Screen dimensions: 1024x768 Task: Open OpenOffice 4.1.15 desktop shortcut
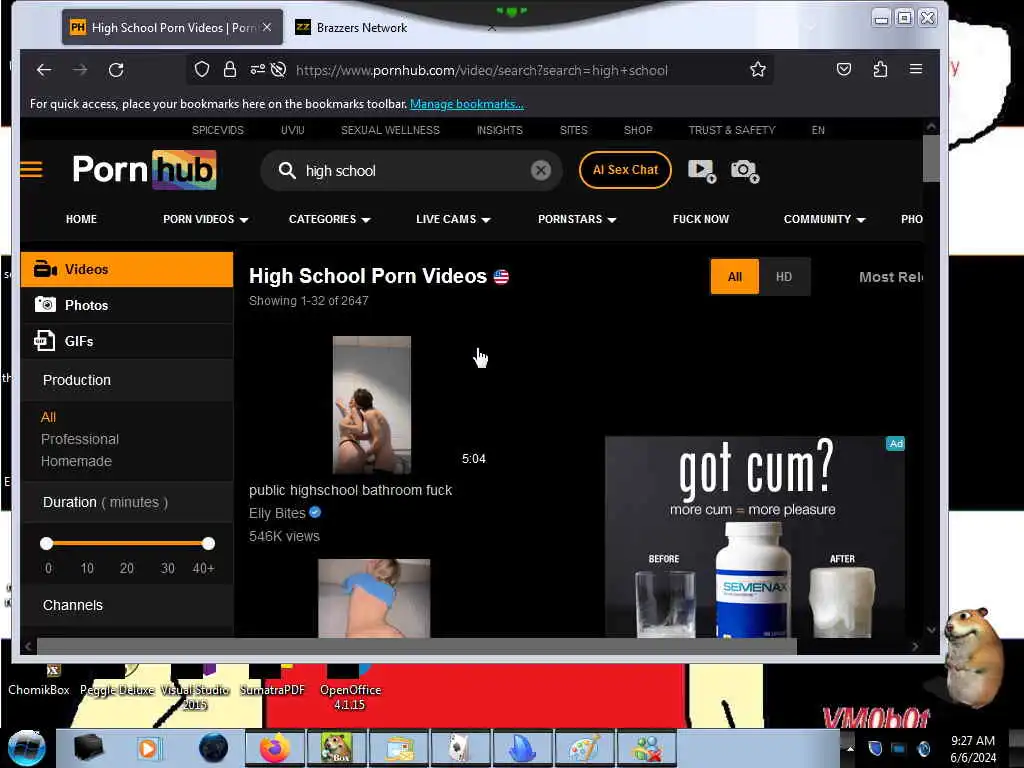coord(349,690)
